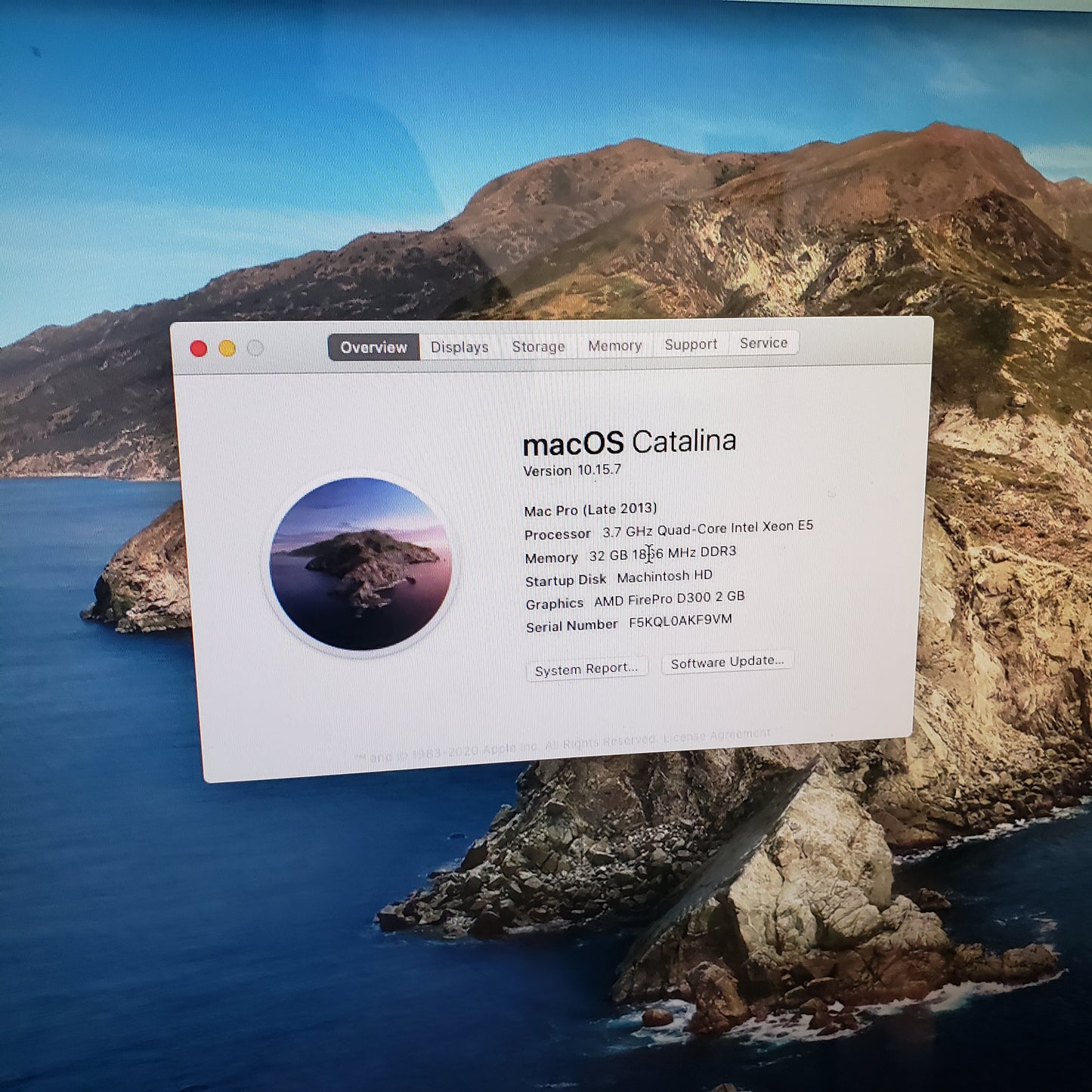
Task: Click the System Report... button
Action: pyautogui.click(x=586, y=669)
